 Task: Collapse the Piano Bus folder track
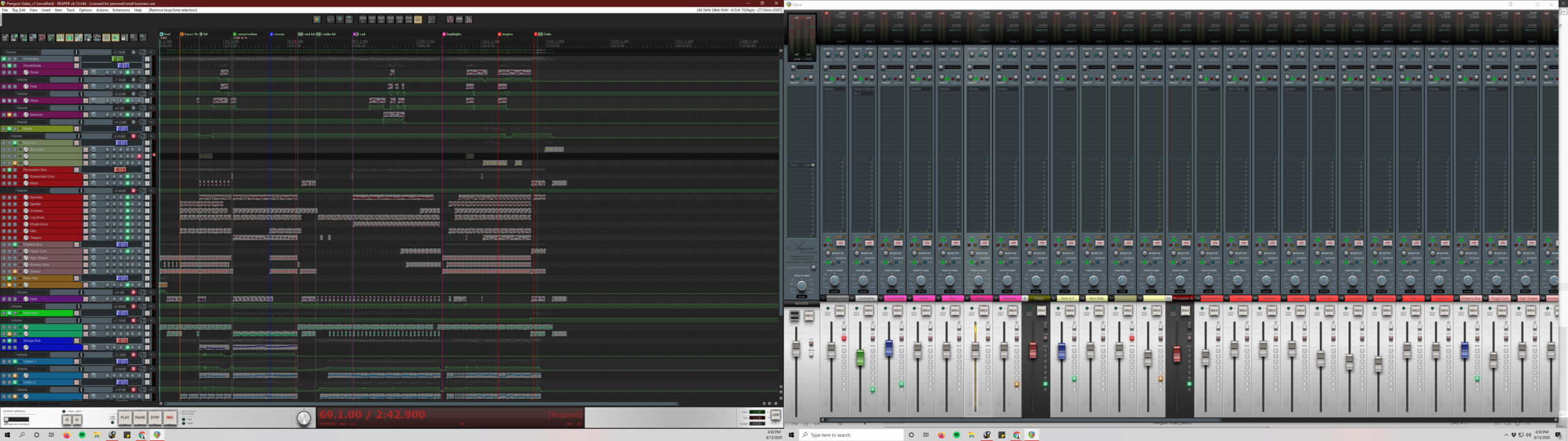pyautogui.click(x=77, y=313)
